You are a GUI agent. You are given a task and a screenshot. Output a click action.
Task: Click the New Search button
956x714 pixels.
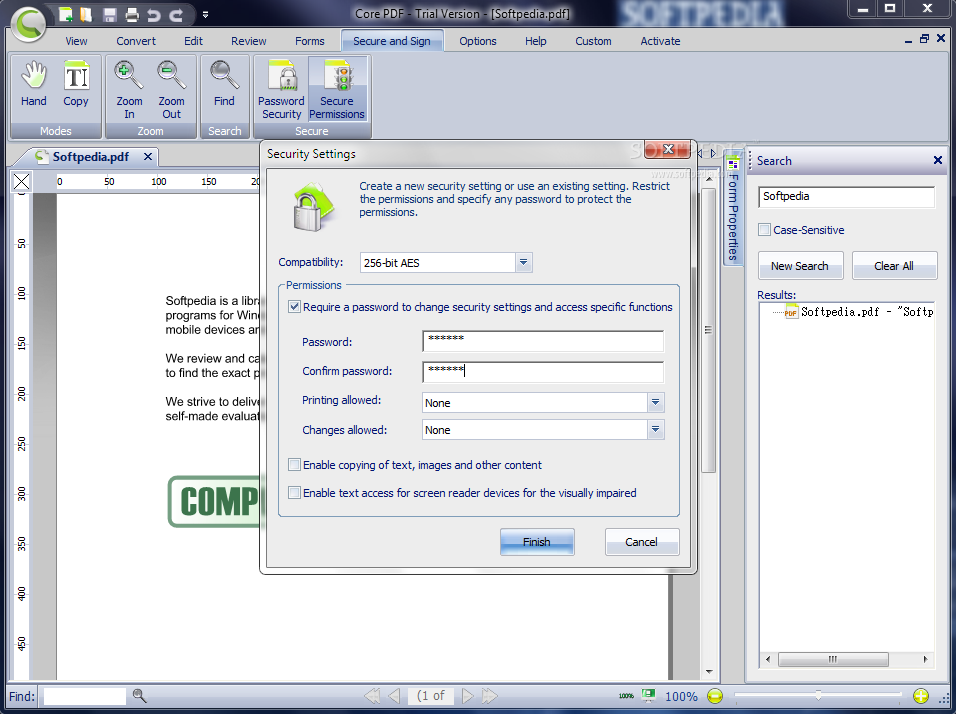pyautogui.click(x=800, y=266)
